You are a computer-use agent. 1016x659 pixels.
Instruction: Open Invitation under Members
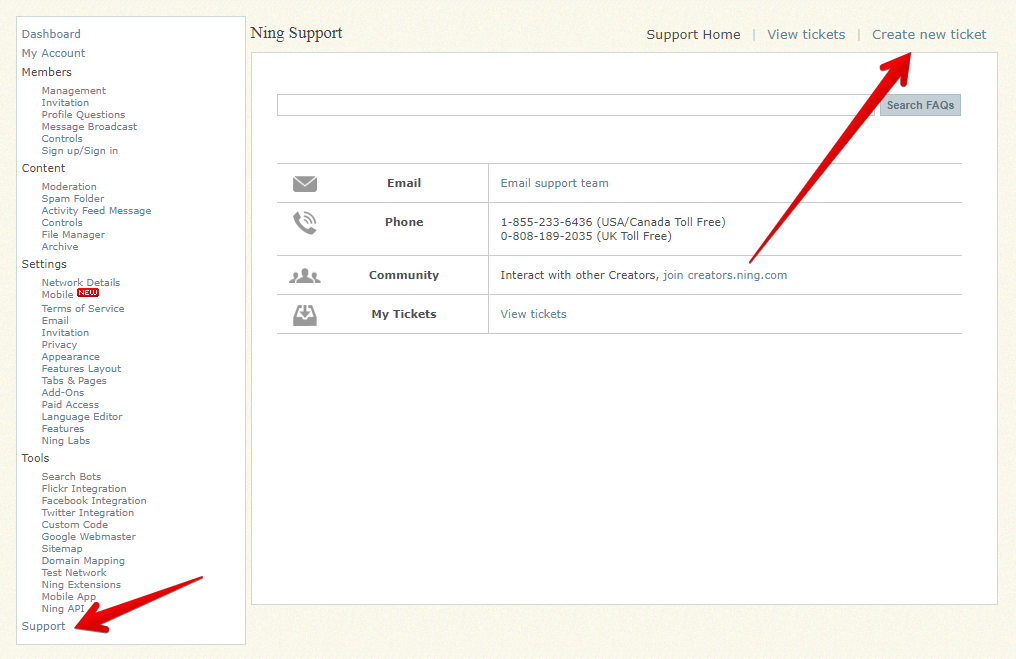[x=65, y=103]
